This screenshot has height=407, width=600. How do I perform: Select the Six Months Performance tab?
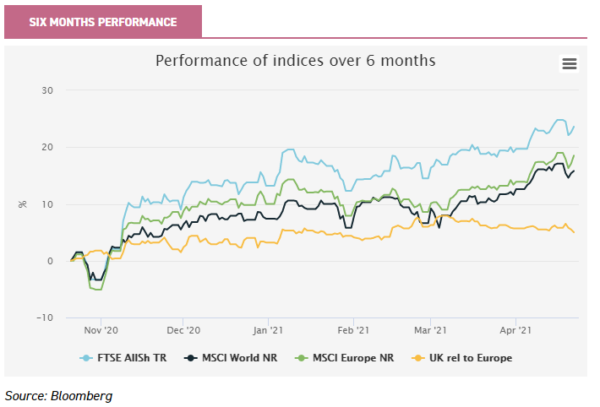point(104,22)
